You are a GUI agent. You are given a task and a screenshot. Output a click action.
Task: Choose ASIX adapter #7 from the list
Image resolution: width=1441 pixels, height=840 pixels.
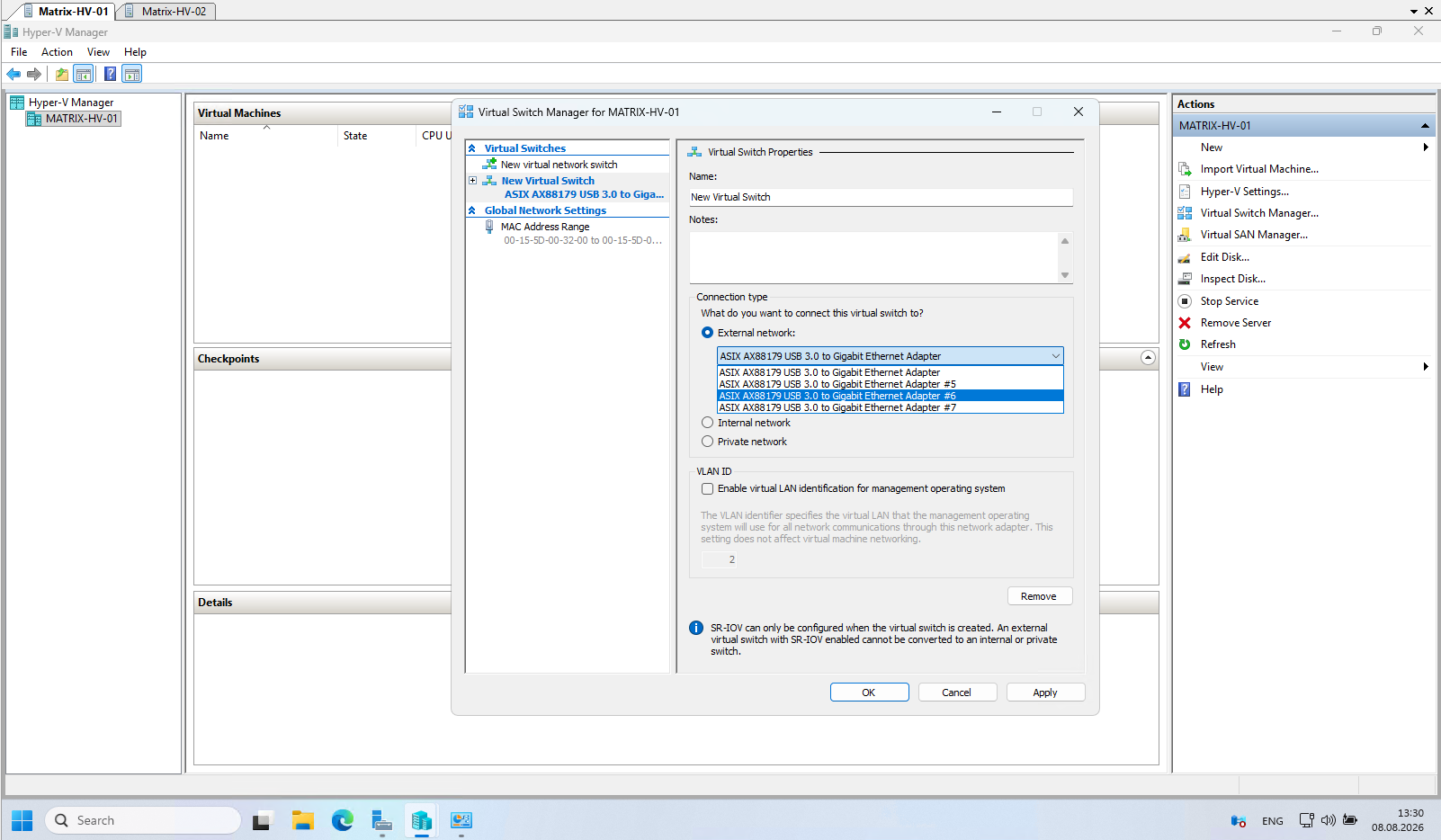(890, 407)
